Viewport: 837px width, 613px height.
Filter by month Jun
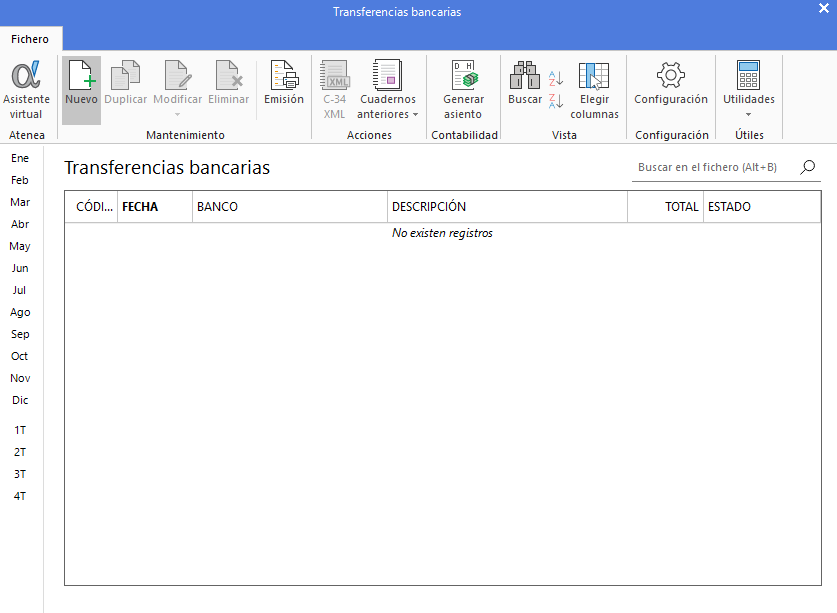click(20, 268)
